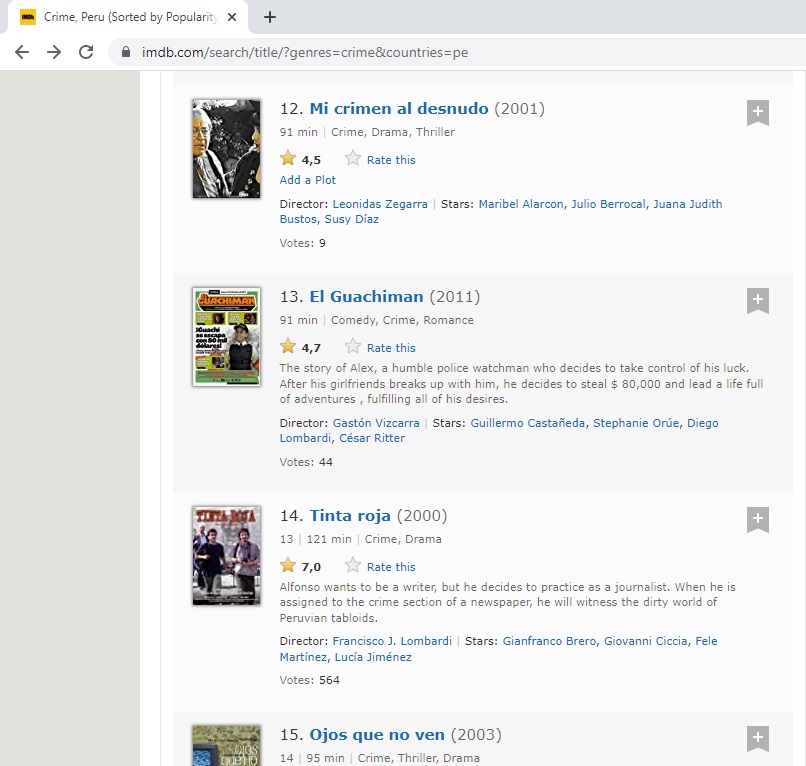Reload the IMDb search page

coord(86,52)
